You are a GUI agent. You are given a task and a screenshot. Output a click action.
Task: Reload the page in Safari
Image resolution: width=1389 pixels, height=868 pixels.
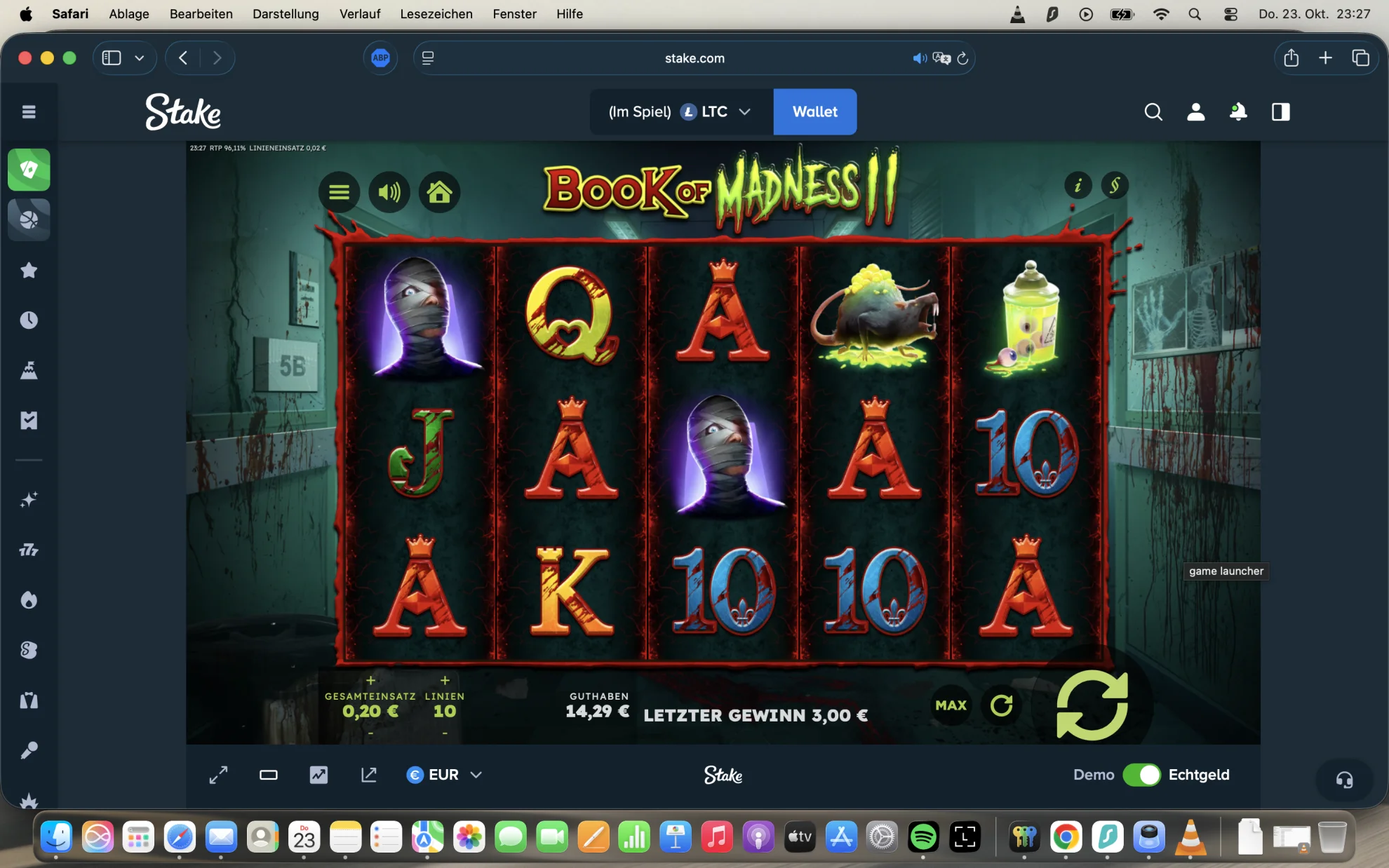(x=962, y=58)
